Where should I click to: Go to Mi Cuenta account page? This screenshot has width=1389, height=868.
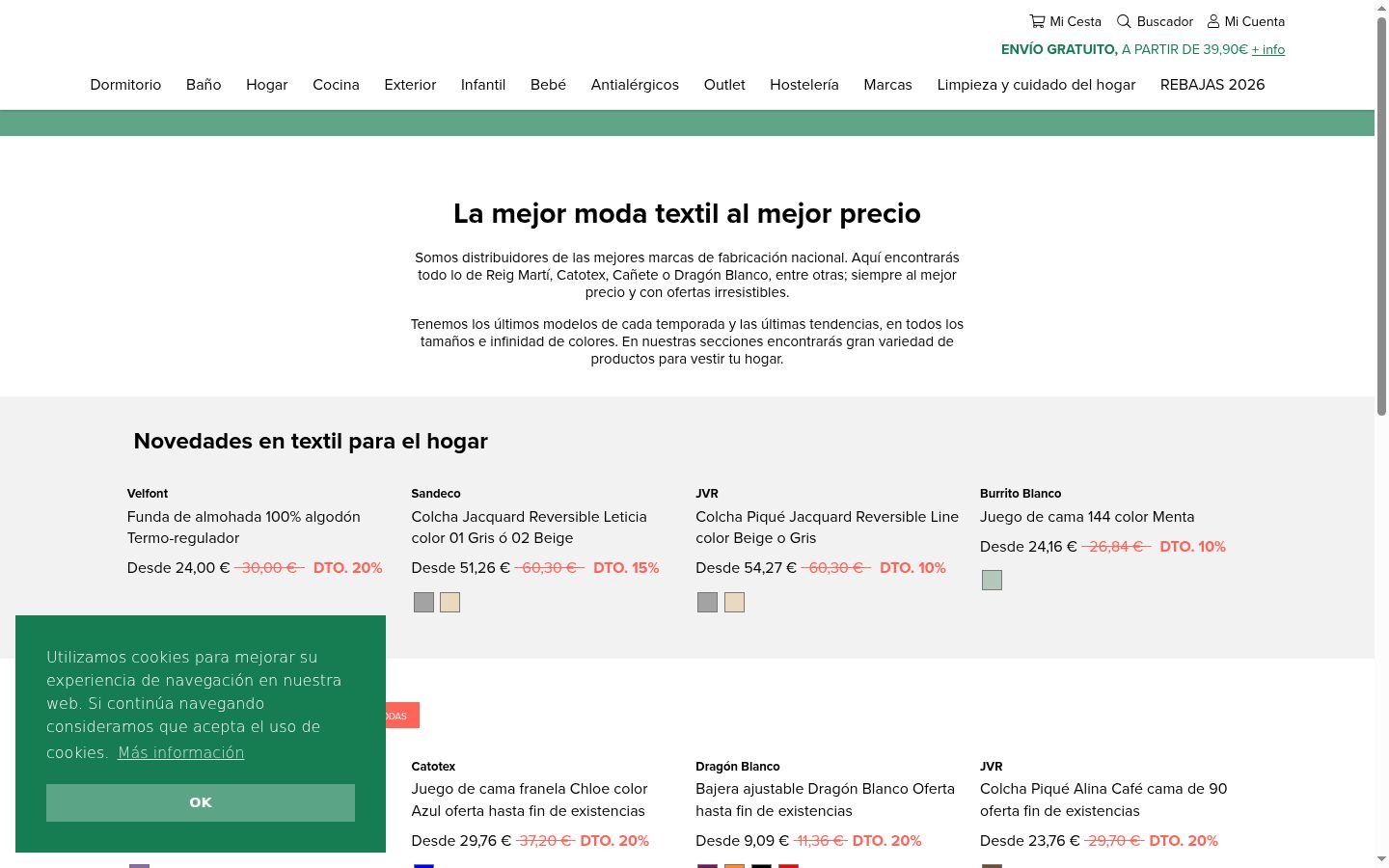pos(1246,21)
